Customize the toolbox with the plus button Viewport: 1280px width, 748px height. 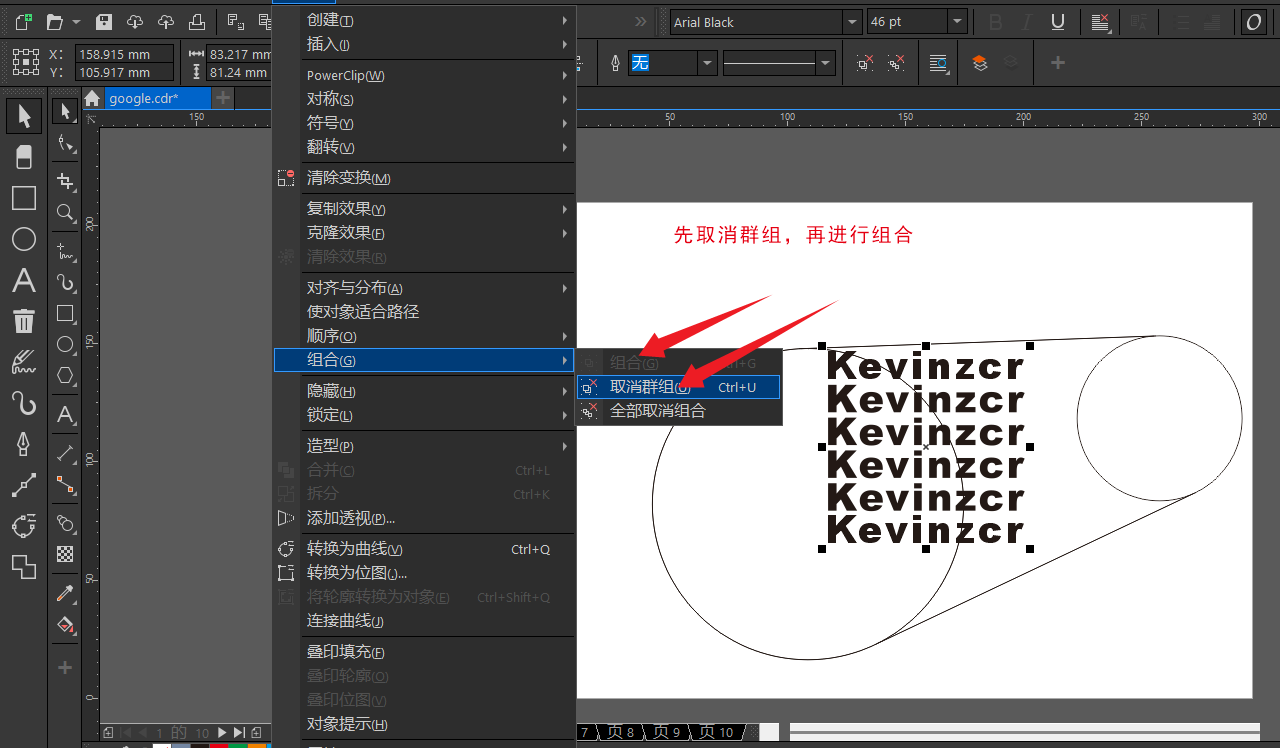(x=65, y=667)
